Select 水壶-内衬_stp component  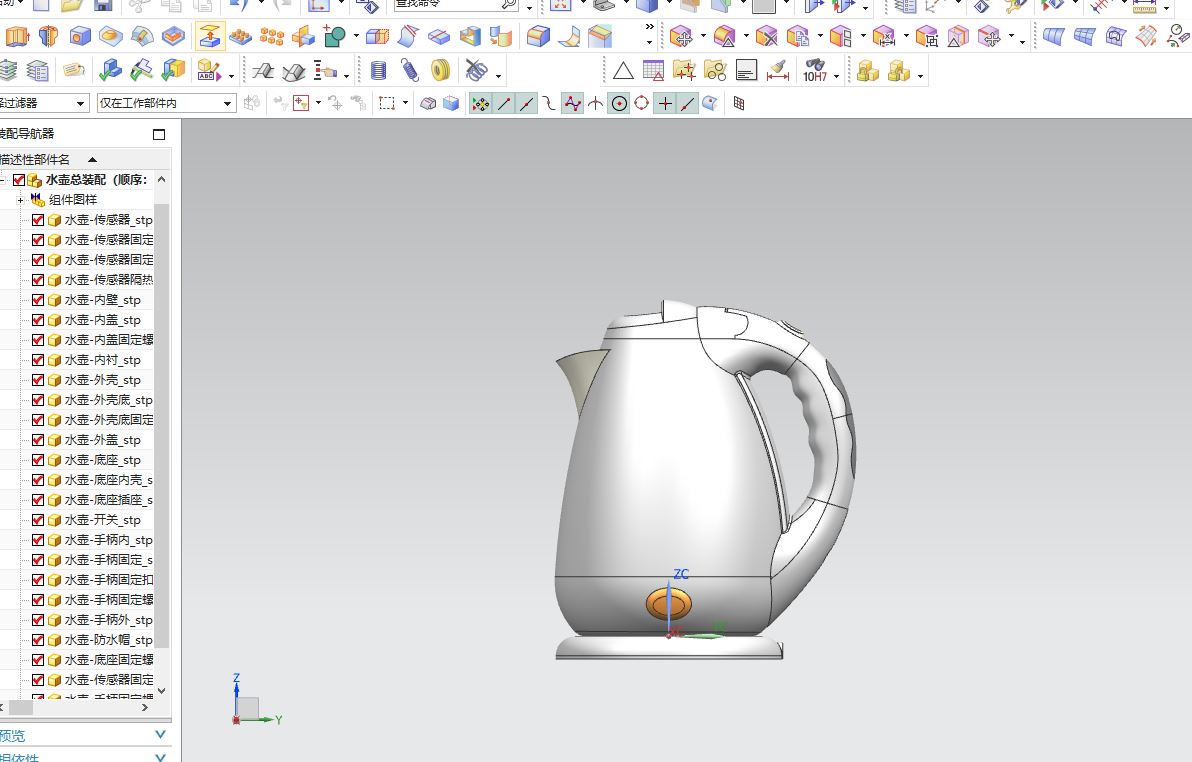[x=103, y=360]
